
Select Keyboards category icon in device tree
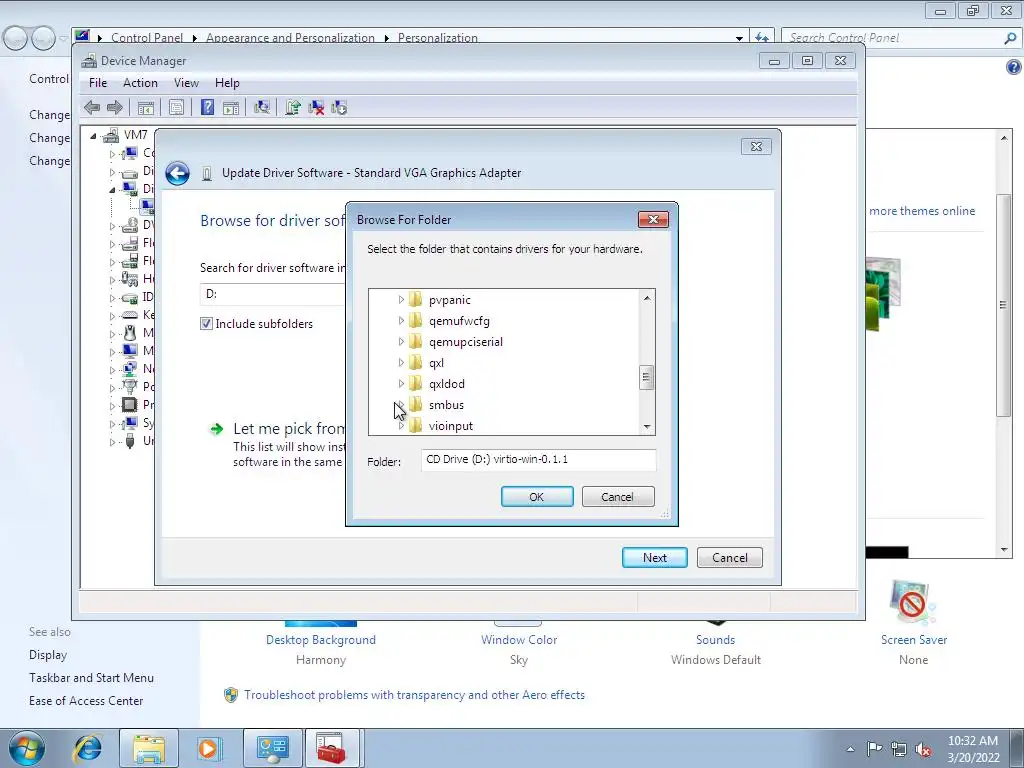(x=129, y=315)
